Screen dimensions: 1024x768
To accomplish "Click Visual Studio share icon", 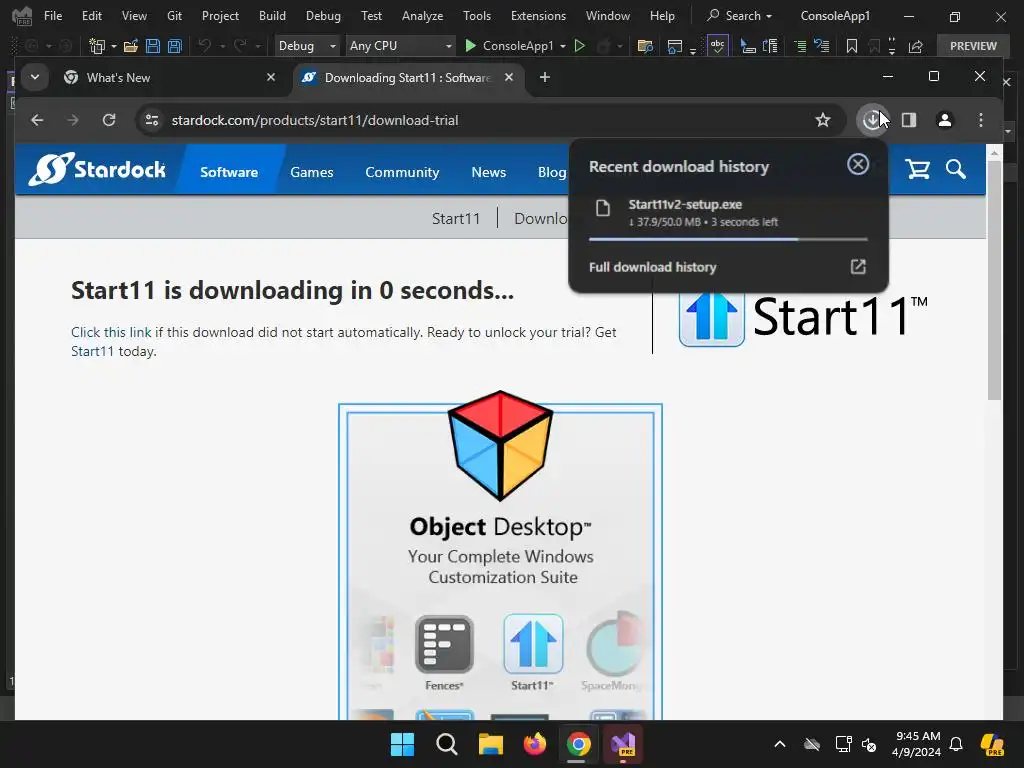I will [x=916, y=46].
